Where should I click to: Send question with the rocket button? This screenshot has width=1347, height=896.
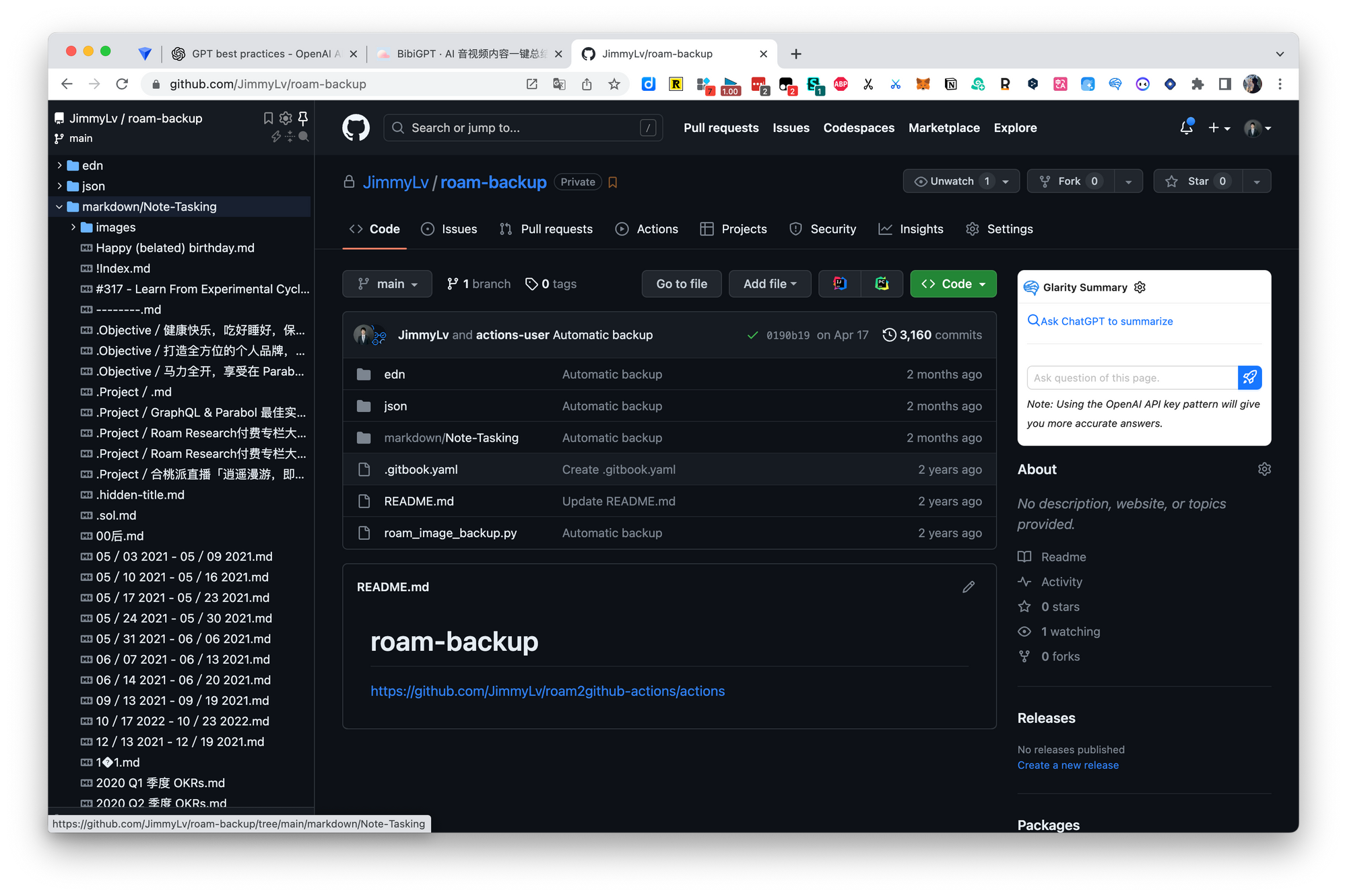pos(1249,378)
